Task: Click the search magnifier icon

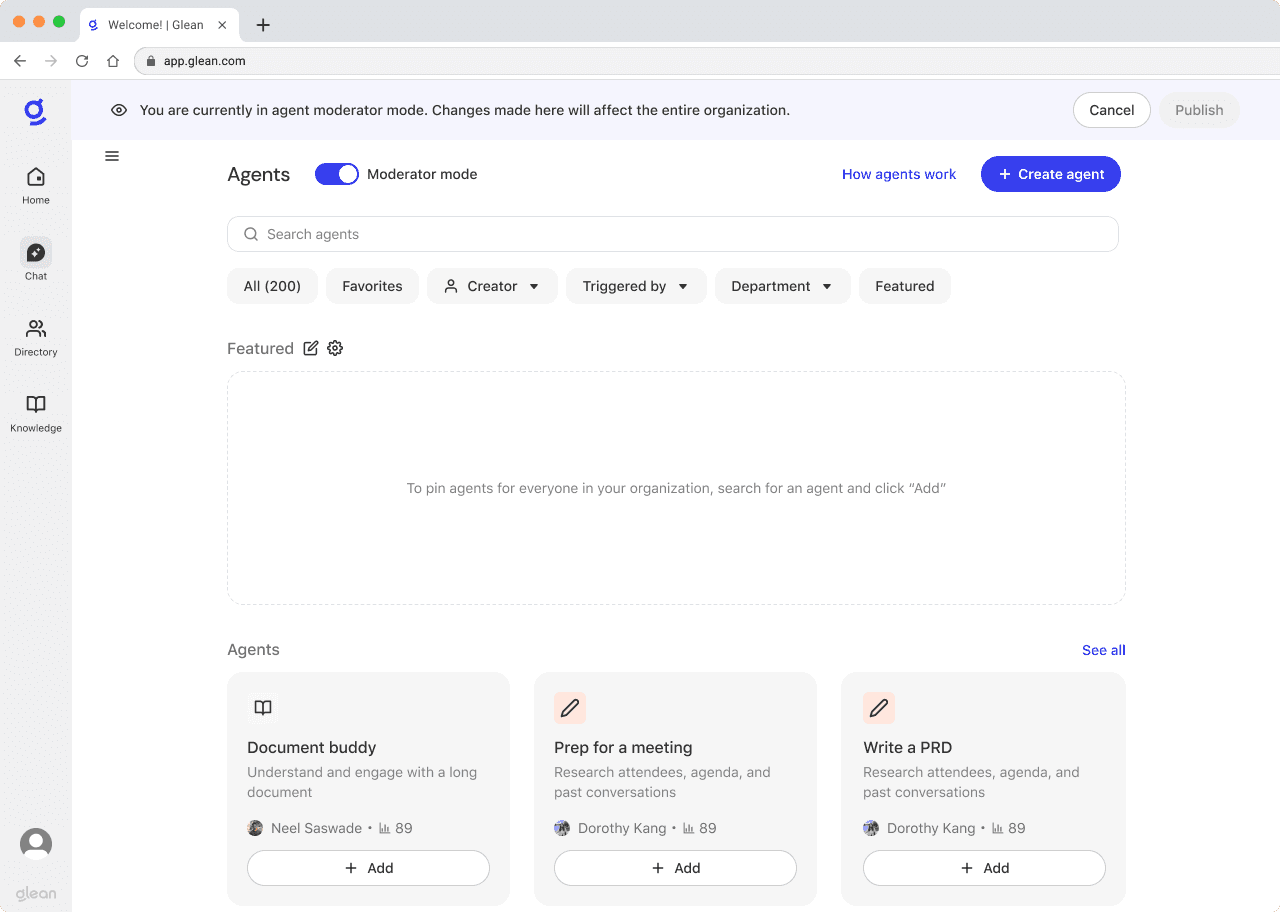Action: [x=251, y=234]
